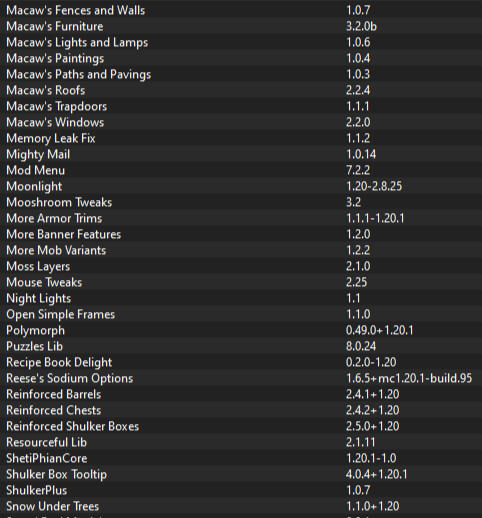
Task: Click version 1.1.1-1.20.1 of More Armor Trims
Action: (375, 218)
